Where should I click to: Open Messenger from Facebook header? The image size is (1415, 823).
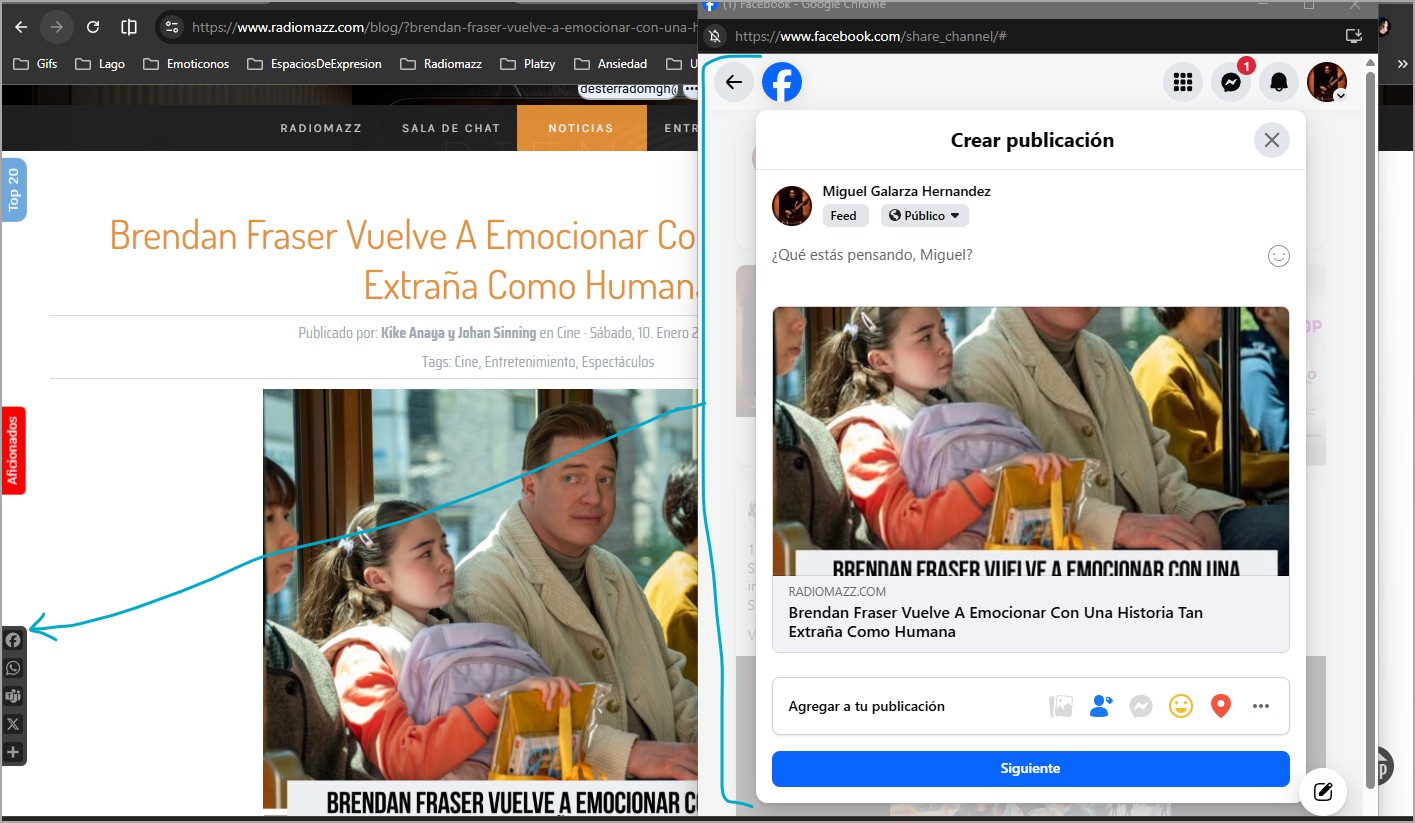click(x=1231, y=82)
